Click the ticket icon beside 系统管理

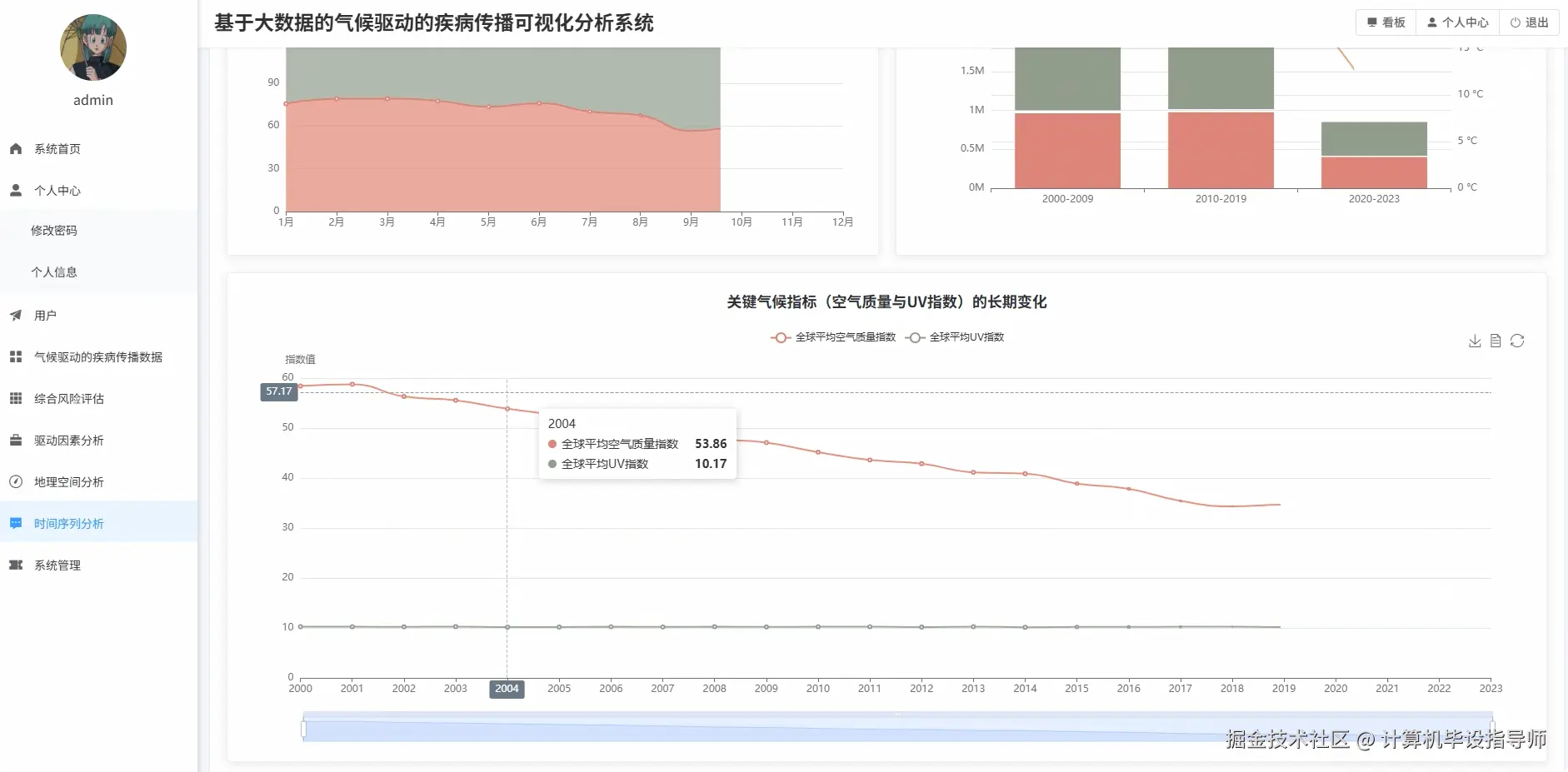16,565
